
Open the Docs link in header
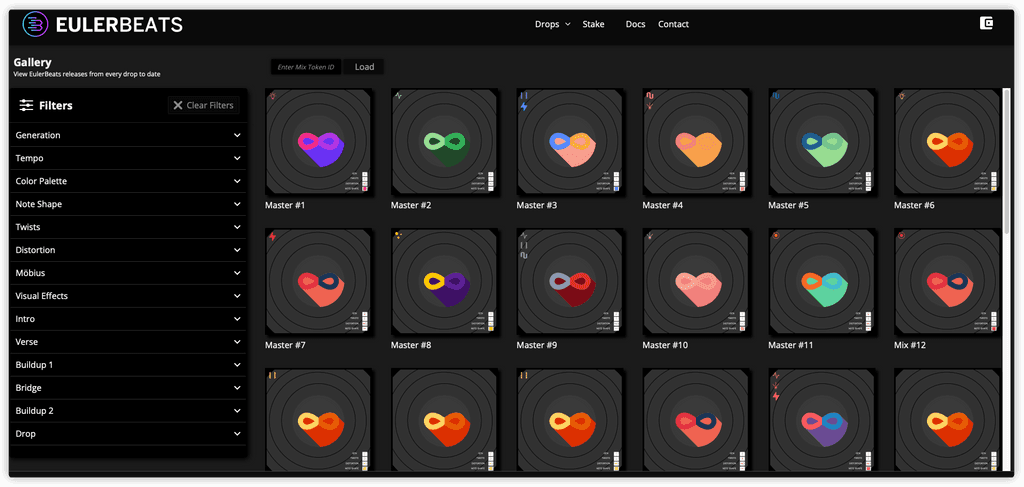click(635, 24)
